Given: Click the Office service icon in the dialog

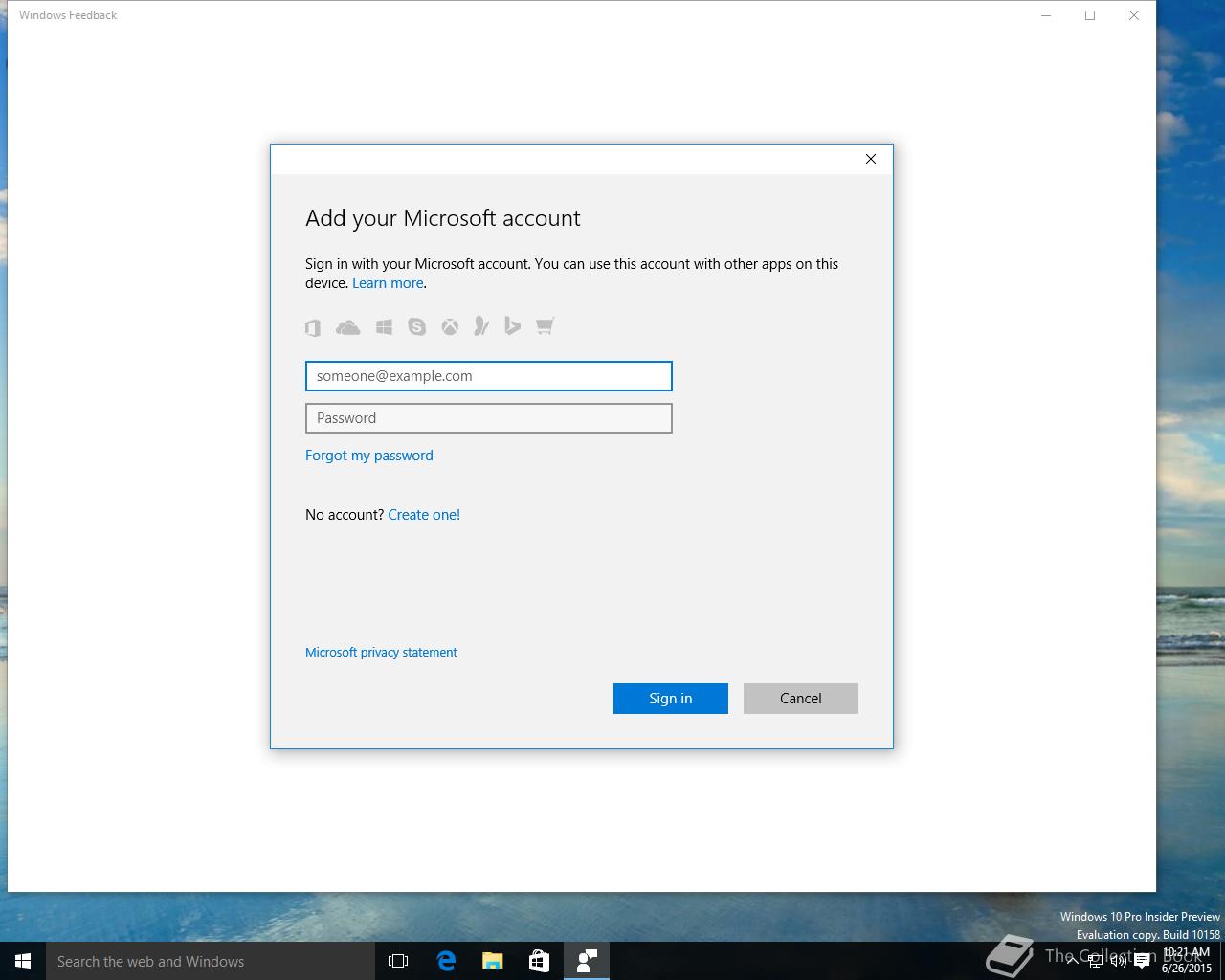Looking at the screenshot, I should point(313,328).
